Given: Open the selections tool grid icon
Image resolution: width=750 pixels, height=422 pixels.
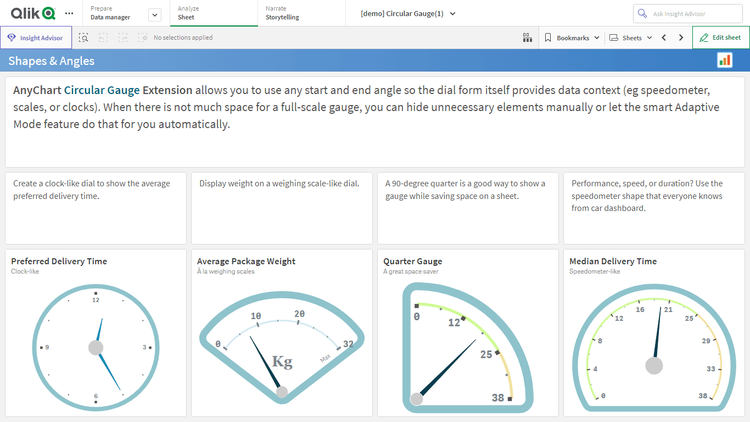Looking at the screenshot, I should [x=527, y=37].
